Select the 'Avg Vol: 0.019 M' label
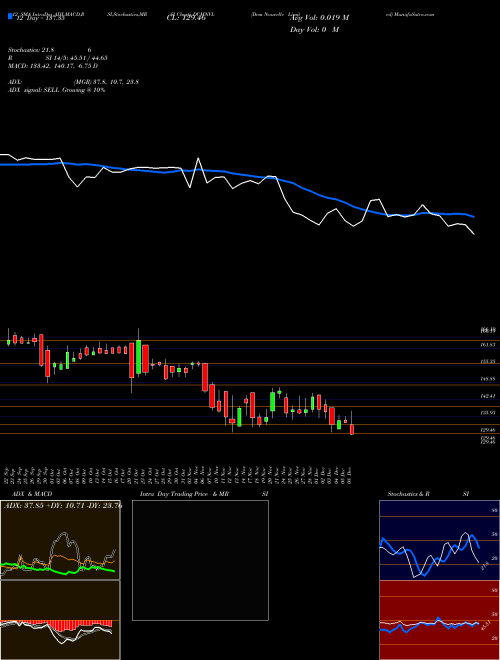This screenshot has height=660, width=500. [x=319, y=18]
